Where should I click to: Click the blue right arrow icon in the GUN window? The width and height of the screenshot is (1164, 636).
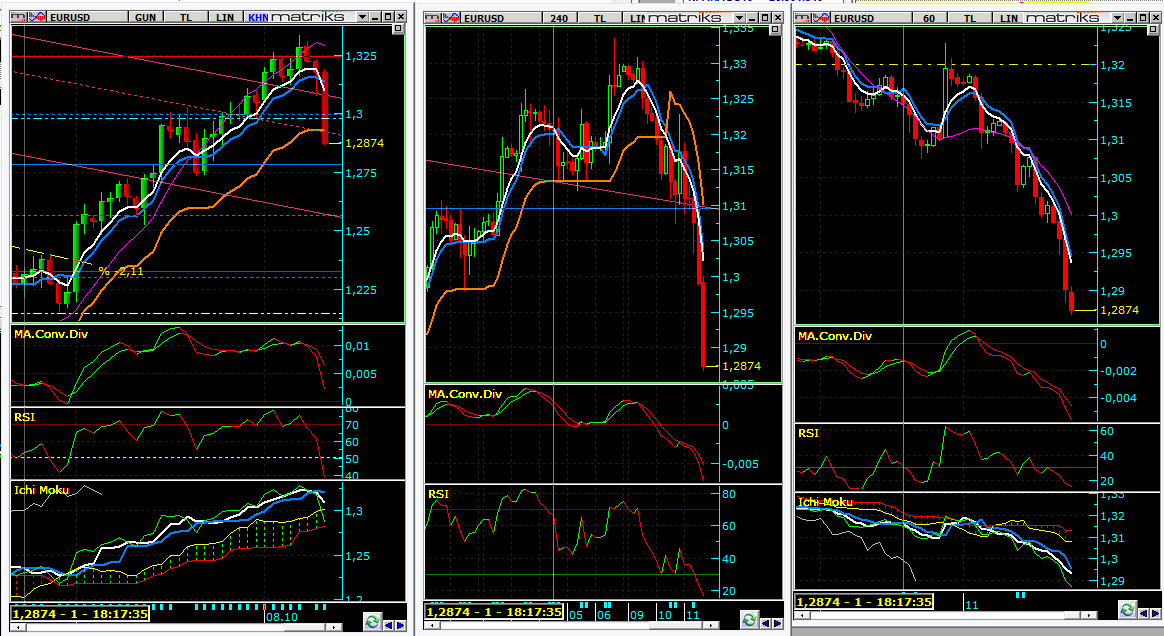click(x=400, y=626)
